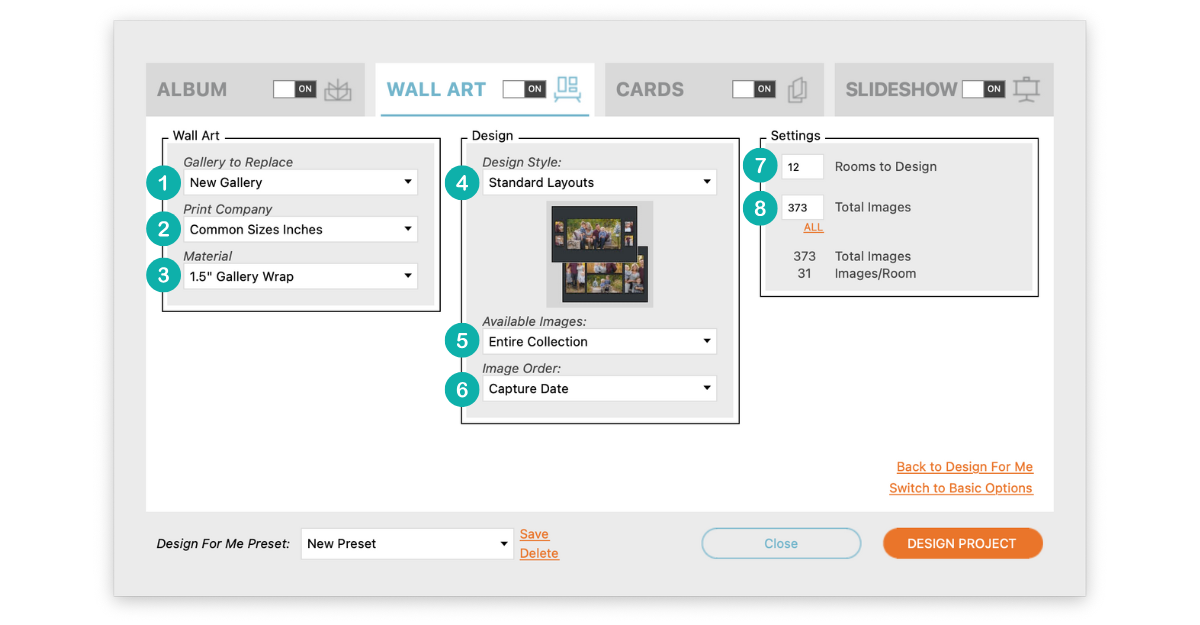Click the Rooms to Design number field

click(x=802, y=167)
